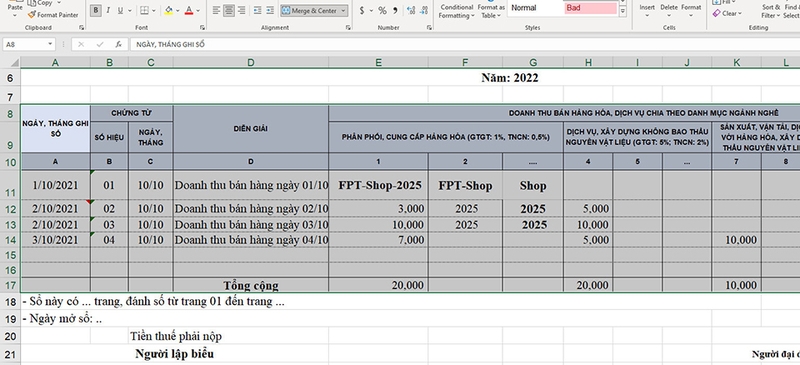The height and width of the screenshot is (365, 800).
Task: Center text horizontally
Action: 229,10
